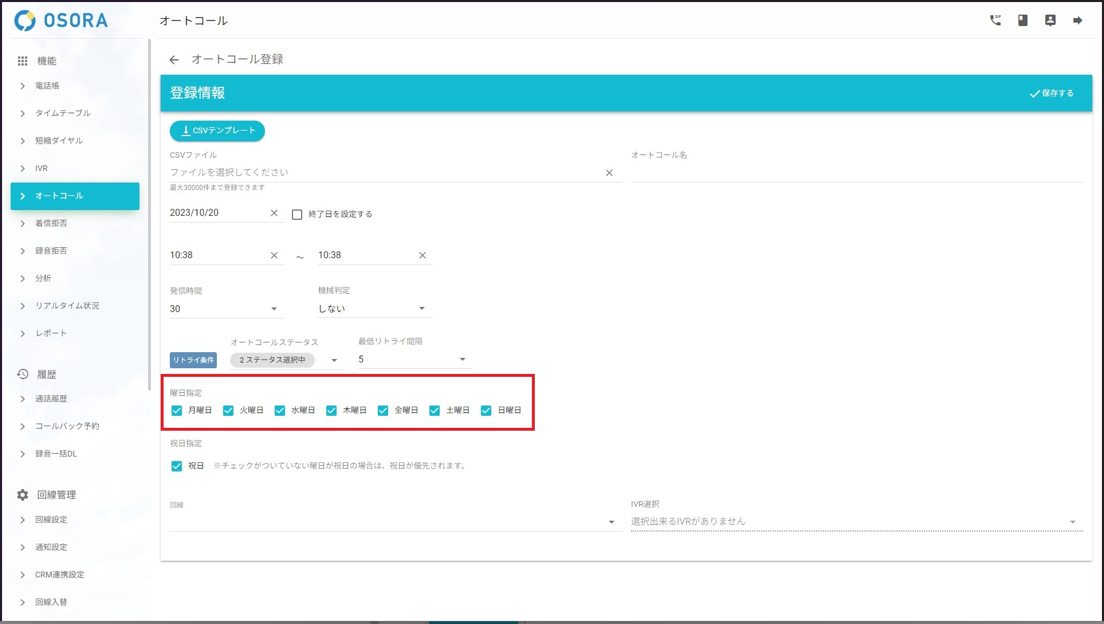The height and width of the screenshot is (624, 1104).
Task: Open 回線設定 in the sidebar
Action: click(x=75, y=520)
